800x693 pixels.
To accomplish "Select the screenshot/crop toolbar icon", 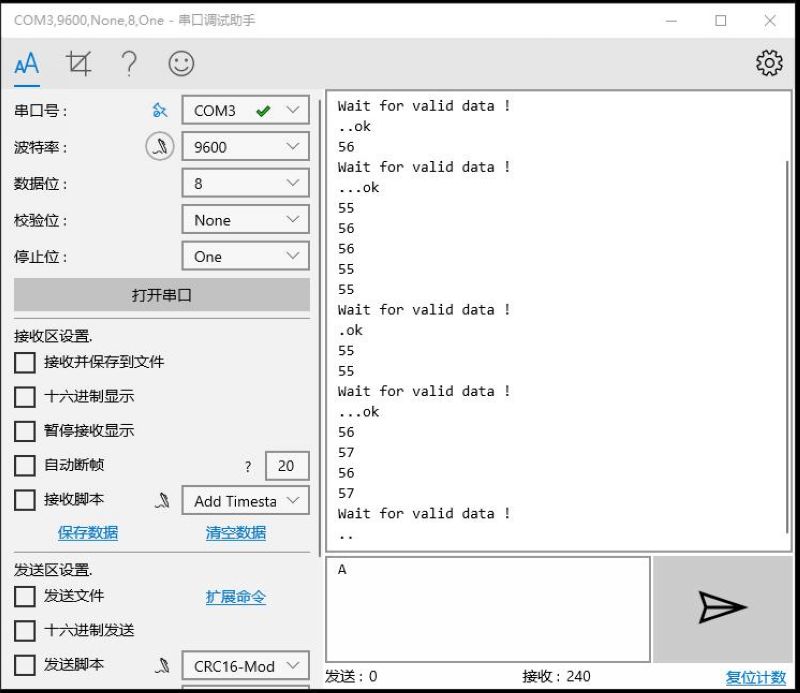I will coord(79,62).
